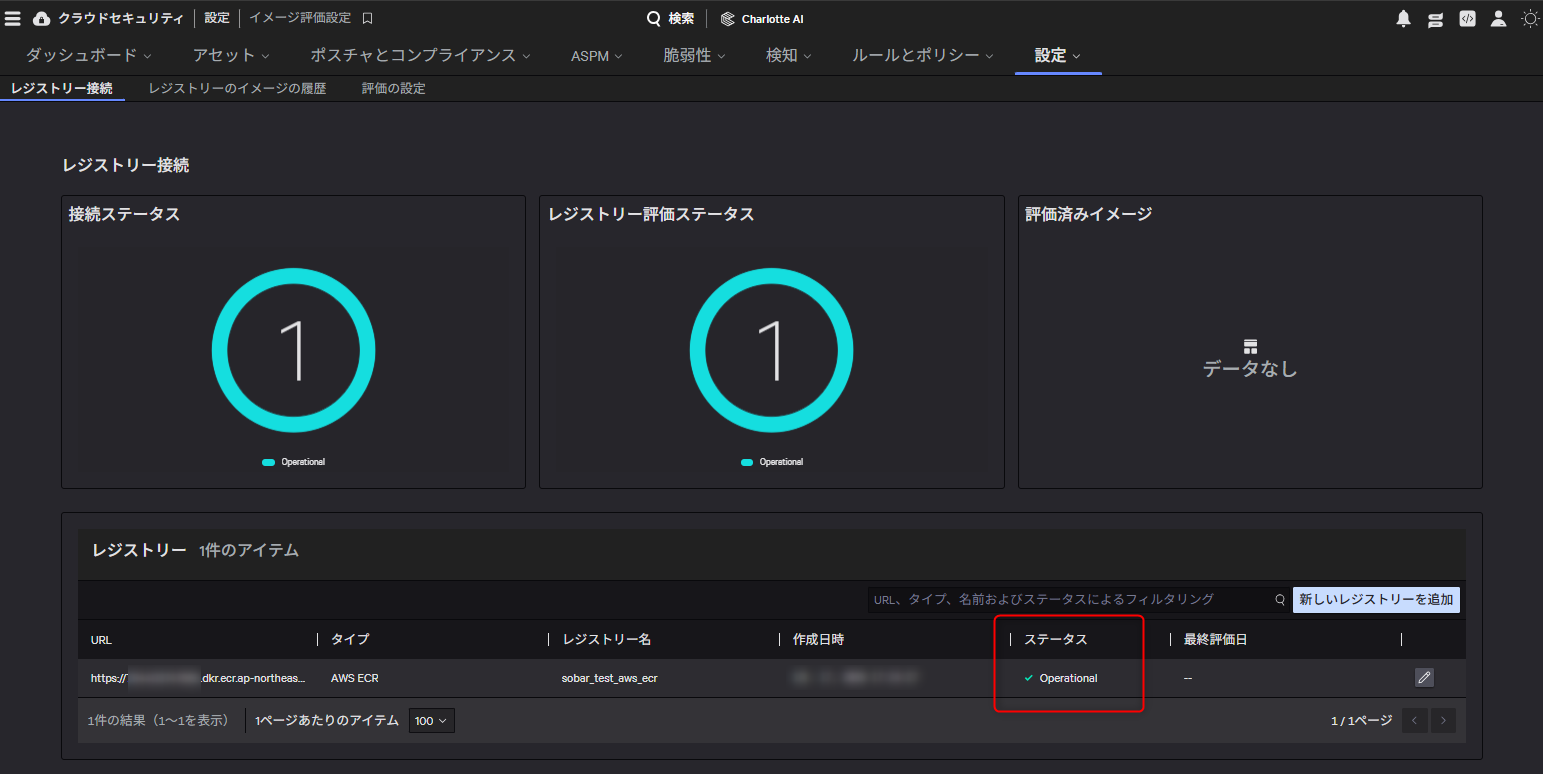Open the hamburger navigation menu
The image size is (1543, 774).
tap(14, 17)
